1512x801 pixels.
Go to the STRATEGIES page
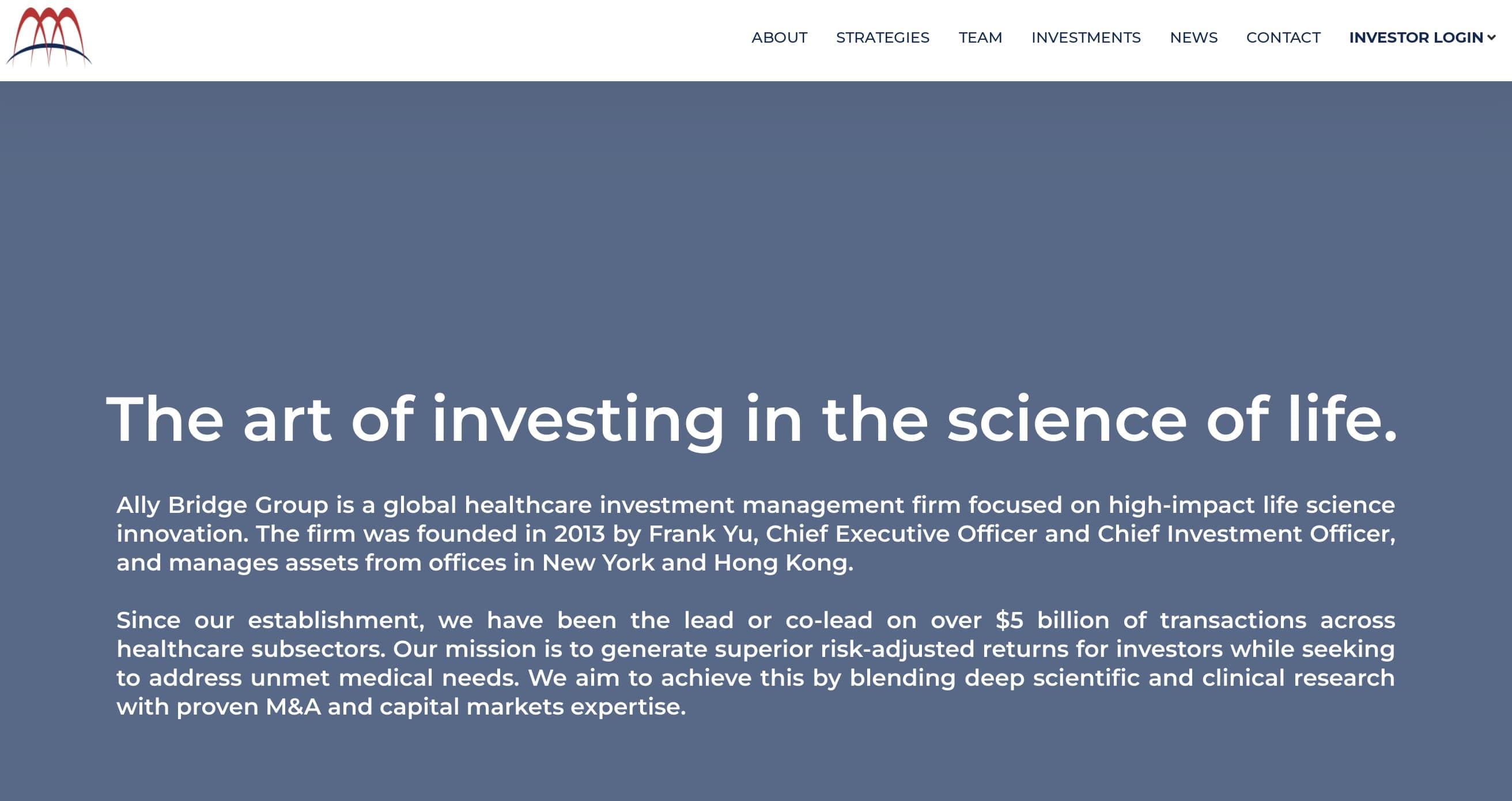click(x=882, y=37)
